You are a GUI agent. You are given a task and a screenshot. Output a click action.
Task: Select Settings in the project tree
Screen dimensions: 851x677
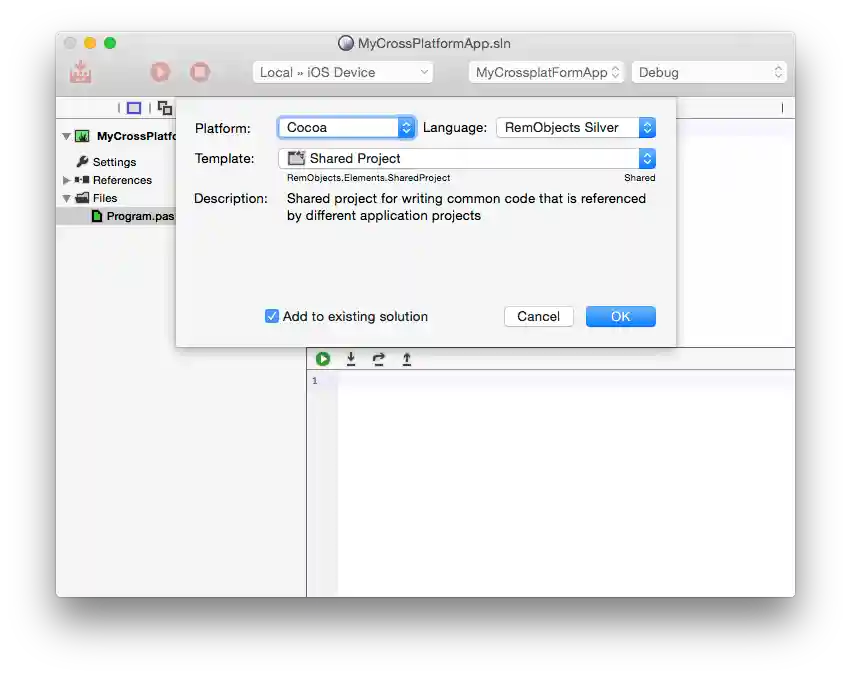click(x=115, y=162)
